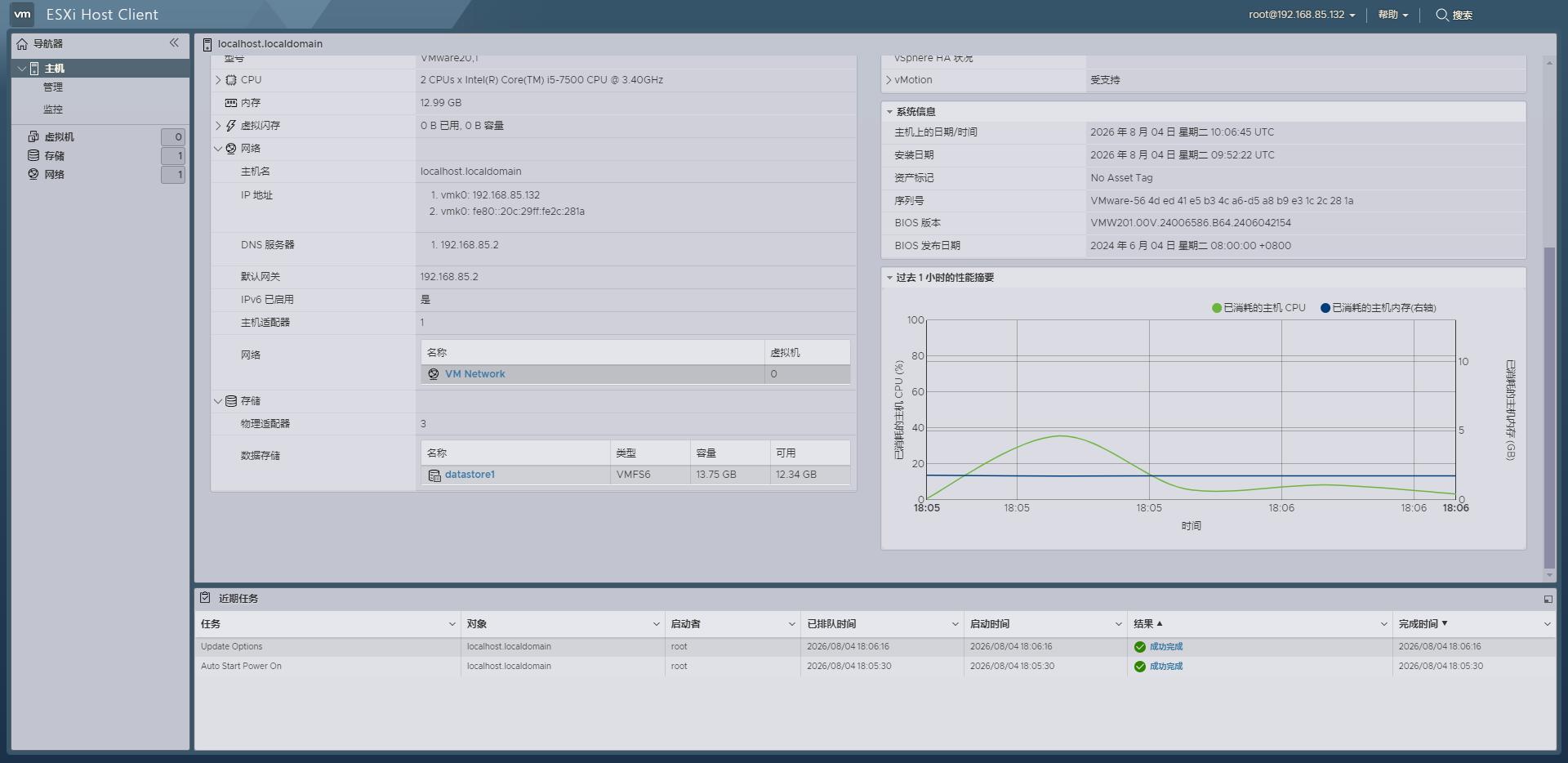Open the datastore1 link
1568x763 pixels.
(470, 475)
